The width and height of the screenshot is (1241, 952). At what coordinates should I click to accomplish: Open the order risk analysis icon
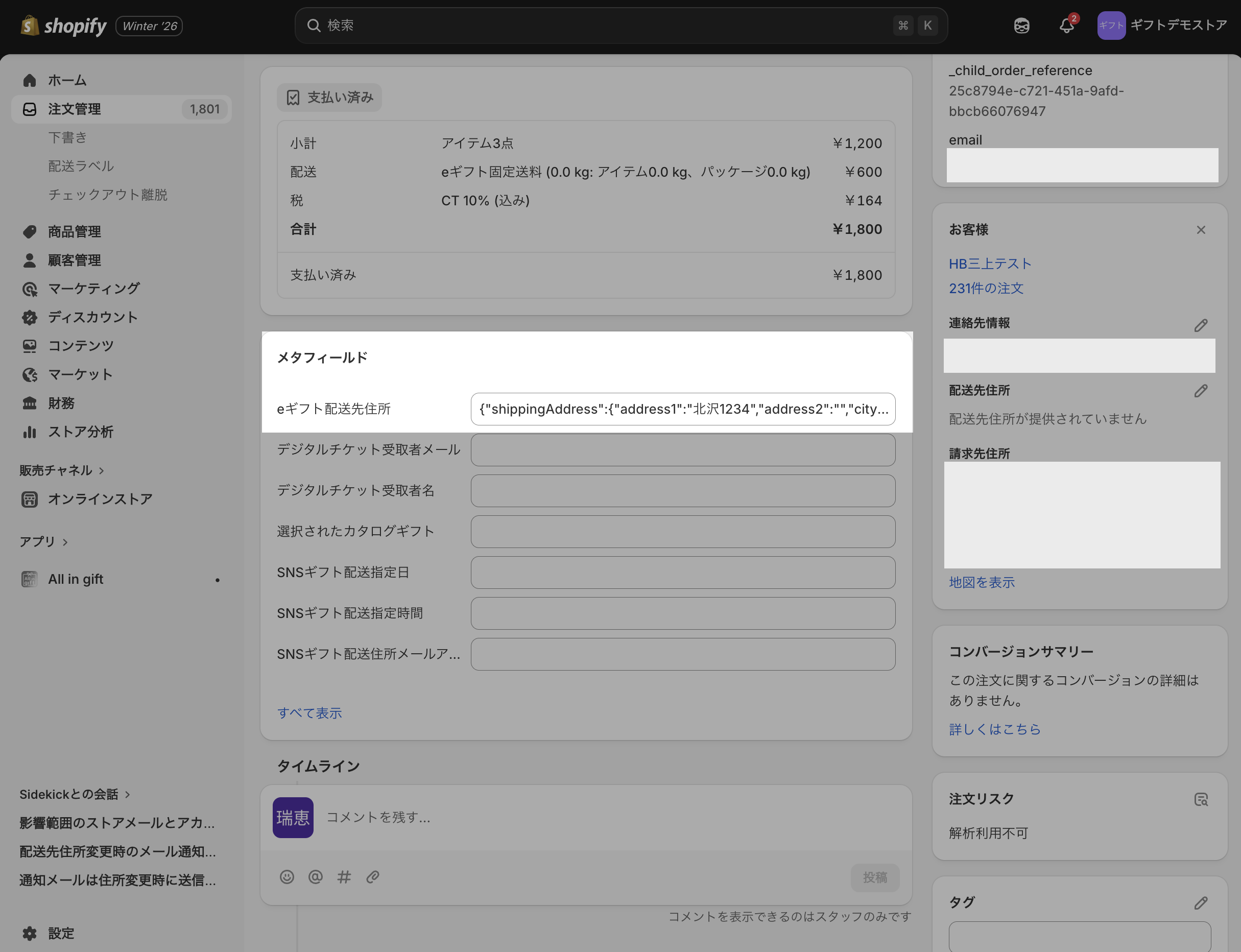click(x=1200, y=799)
